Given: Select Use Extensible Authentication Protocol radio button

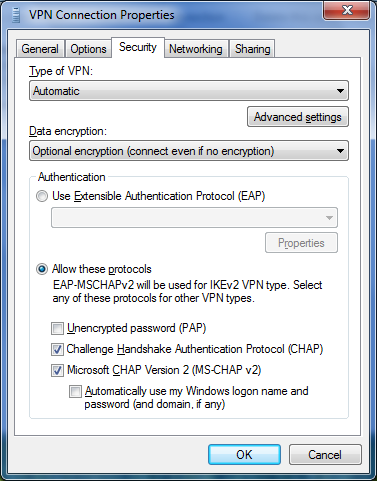Looking at the screenshot, I should pos(42,196).
